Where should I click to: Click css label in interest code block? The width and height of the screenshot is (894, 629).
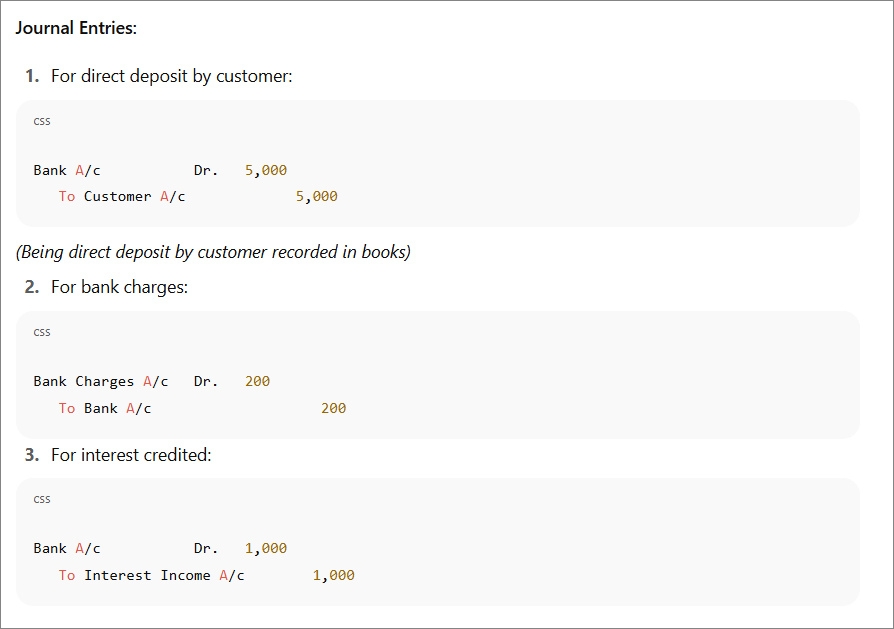[x=42, y=500]
